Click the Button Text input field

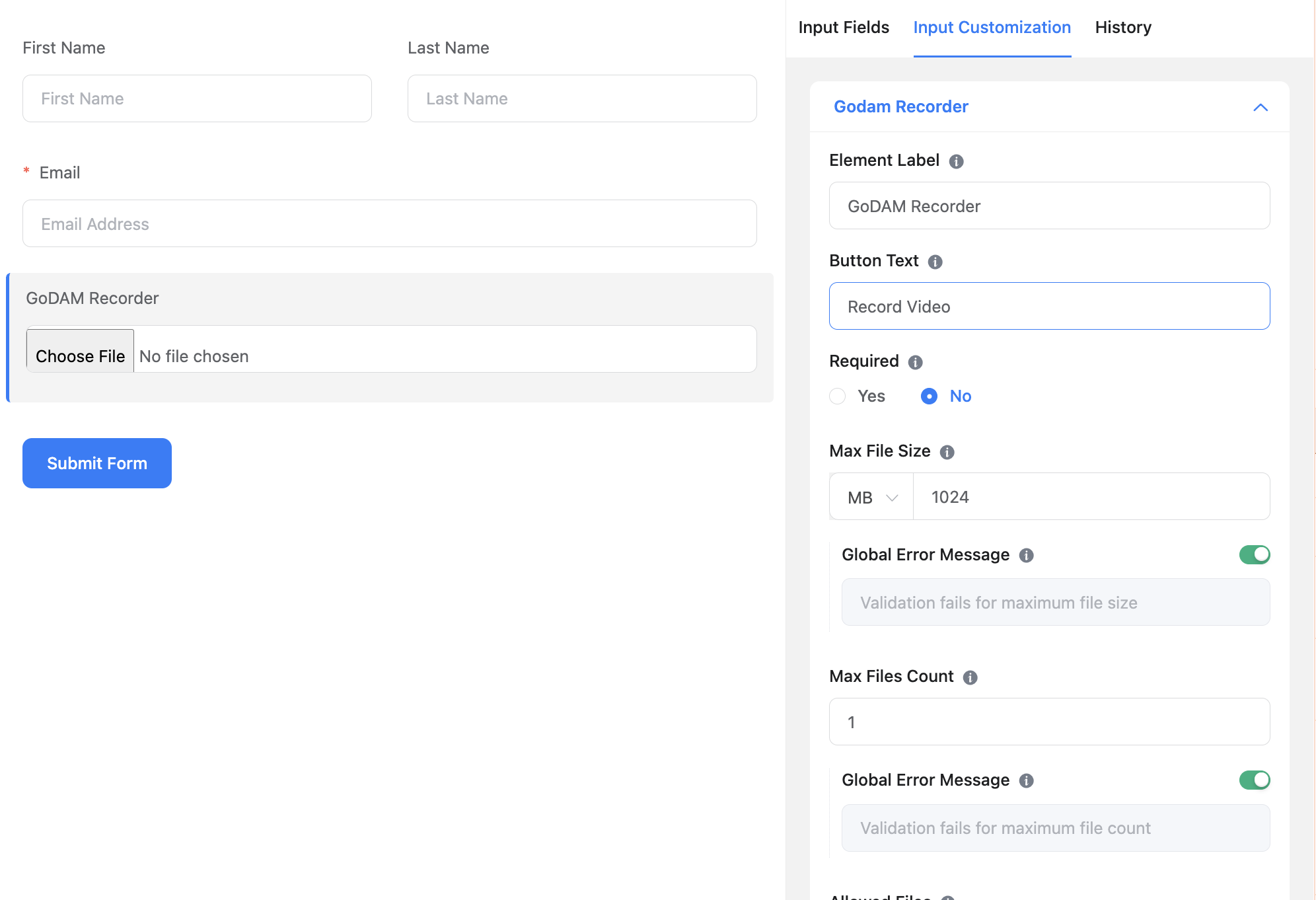click(x=1049, y=307)
